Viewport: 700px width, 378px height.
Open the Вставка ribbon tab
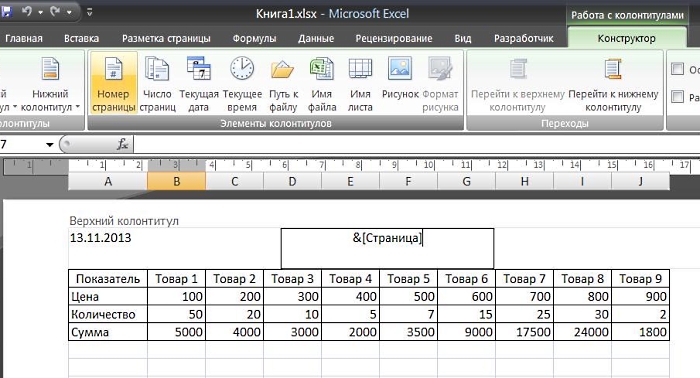(x=81, y=38)
